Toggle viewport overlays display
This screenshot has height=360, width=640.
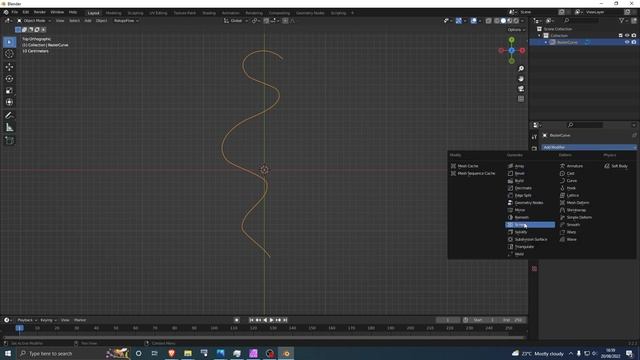[x=473, y=20]
